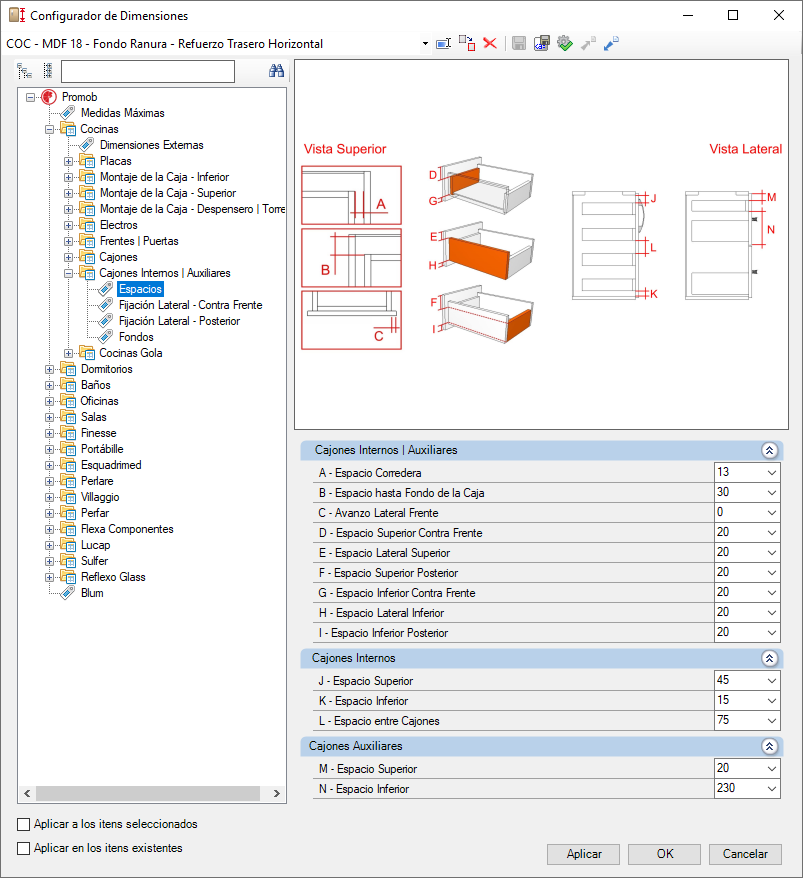Click the Fondos tag icon
Screen dimensions: 803x878
[106, 337]
